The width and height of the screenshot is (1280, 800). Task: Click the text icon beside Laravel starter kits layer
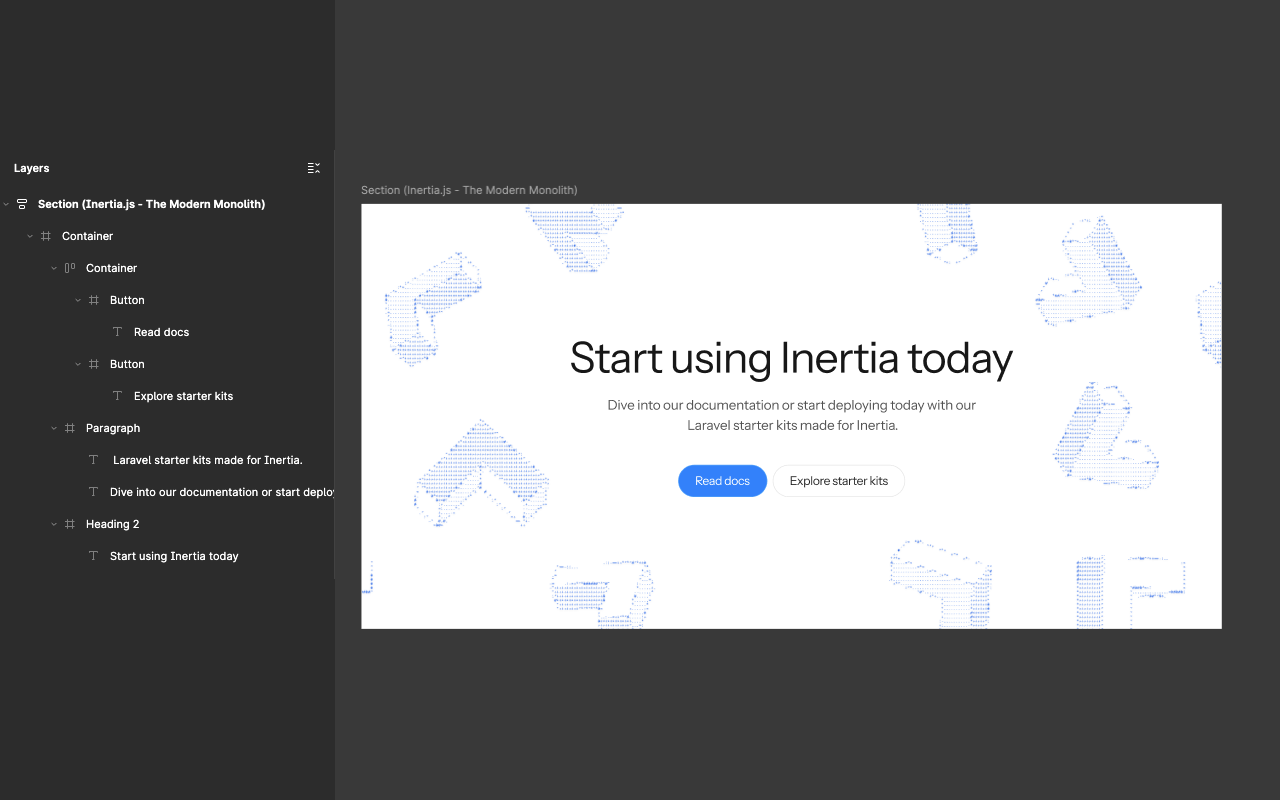pyautogui.click(x=94, y=460)
